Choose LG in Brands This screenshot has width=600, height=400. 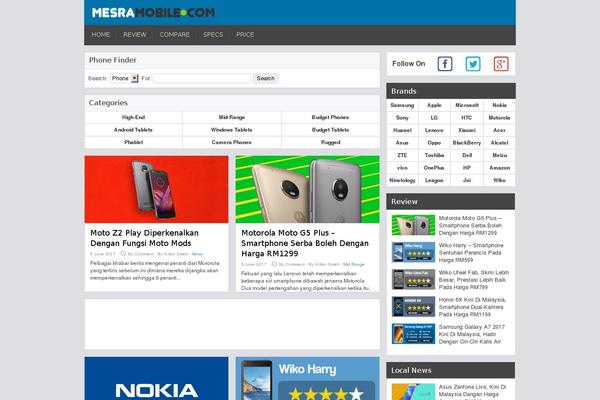pyautogui.click(x=434, y=118)
